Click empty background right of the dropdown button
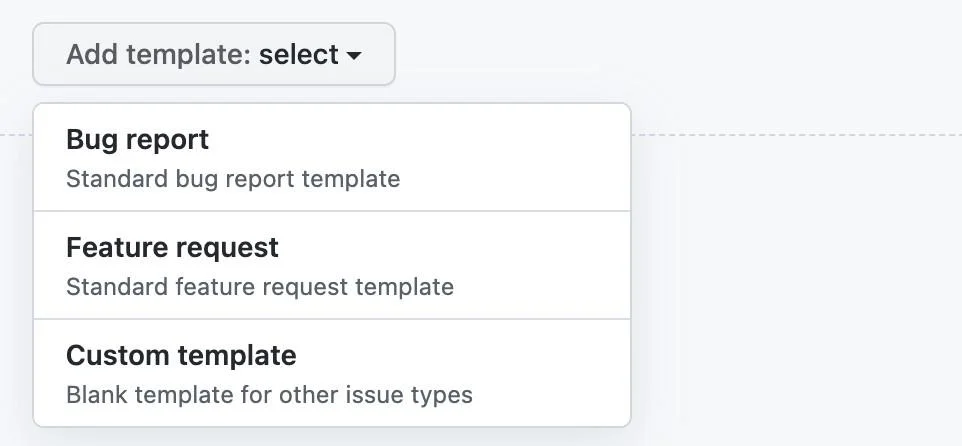Image resolution: width=962 pixels, height=446 pixels. (x=675, y=54)
